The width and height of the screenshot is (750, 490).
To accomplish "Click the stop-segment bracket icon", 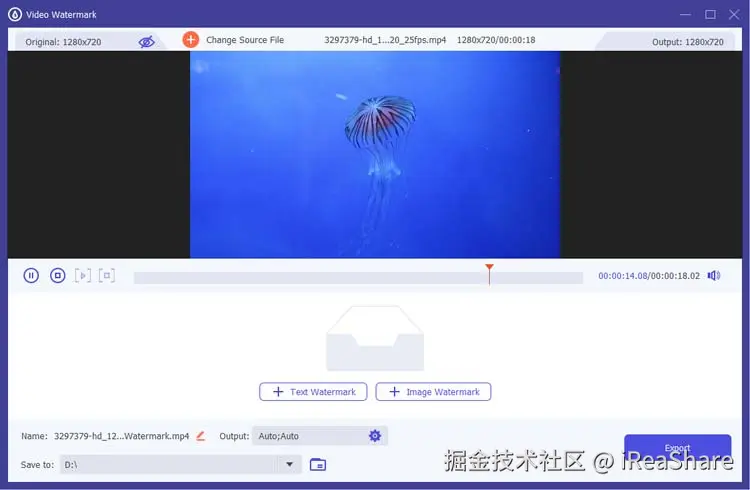I will (x=107, y=276).
